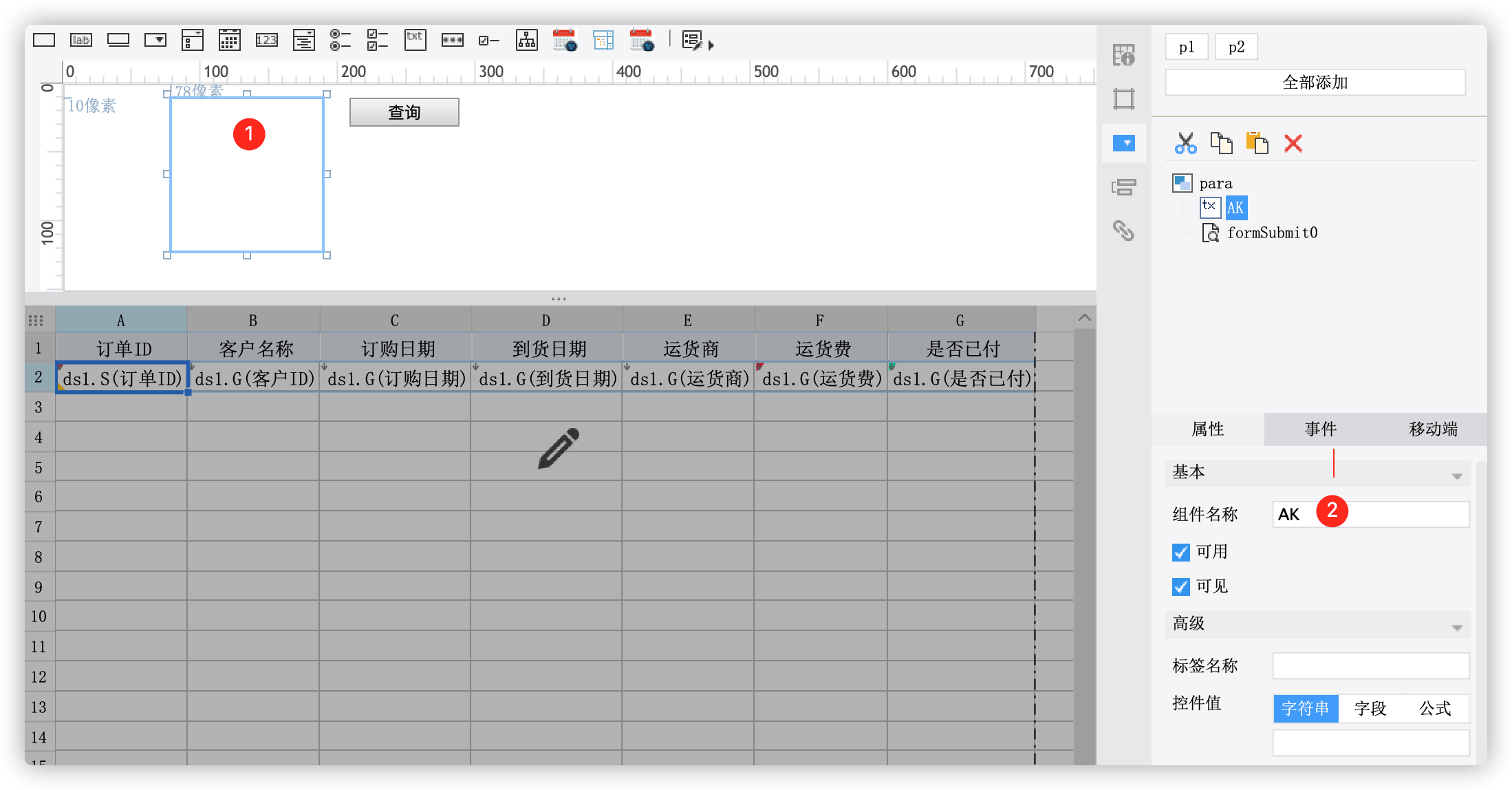Click the 标签名称 input field

pyautogui.click(x=1370, y=665)
